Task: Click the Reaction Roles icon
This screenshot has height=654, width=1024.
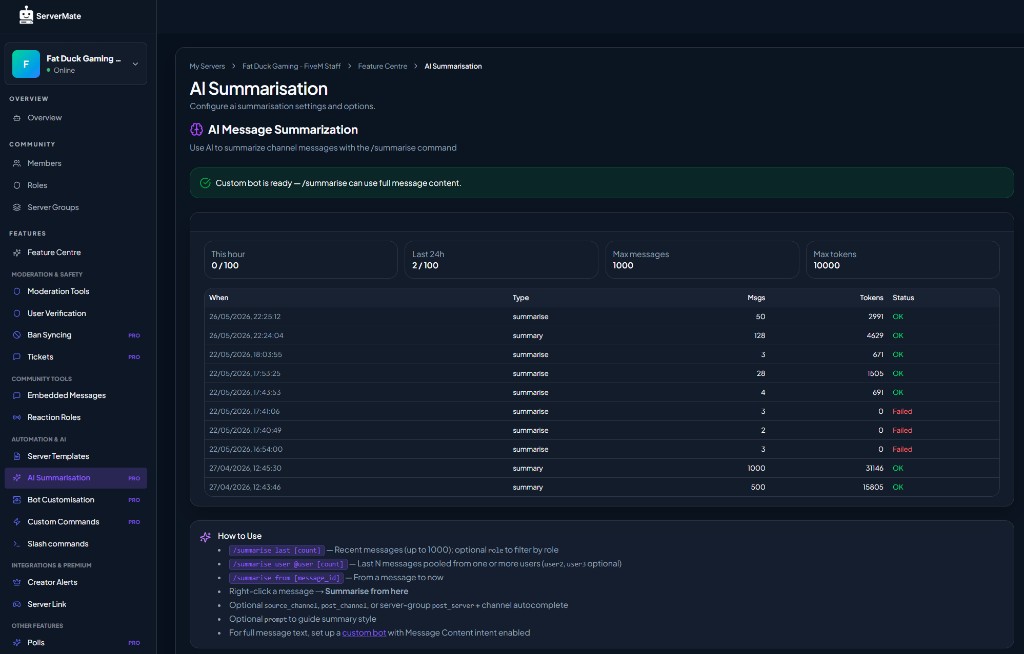Action: 17,417
